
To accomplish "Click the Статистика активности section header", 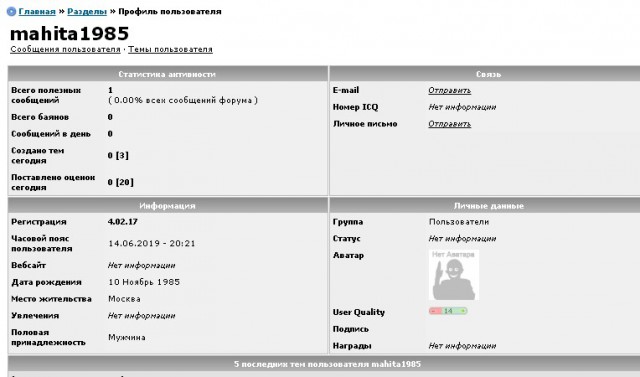I will point(168,74).
